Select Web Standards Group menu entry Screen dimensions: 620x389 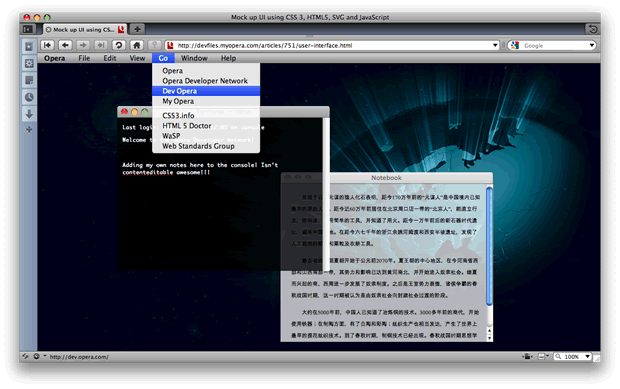coord(206,146)
